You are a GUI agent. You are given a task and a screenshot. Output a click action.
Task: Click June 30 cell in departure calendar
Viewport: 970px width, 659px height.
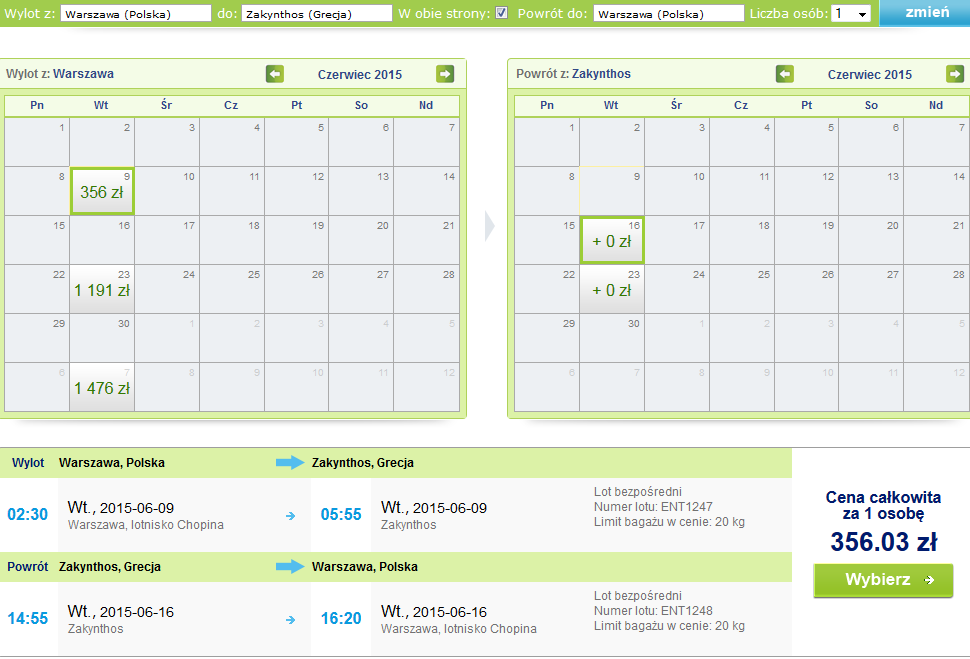pyautogui.click(x=102, y=338)
